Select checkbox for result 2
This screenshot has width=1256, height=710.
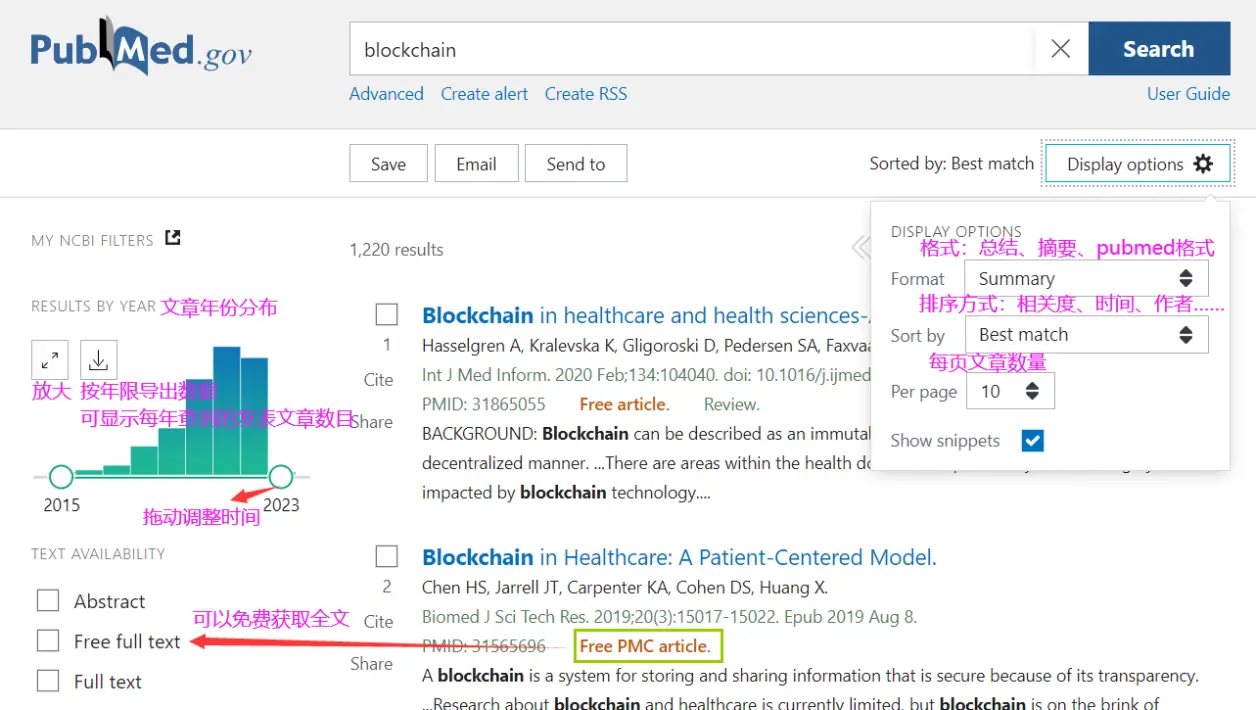(387, 556)
